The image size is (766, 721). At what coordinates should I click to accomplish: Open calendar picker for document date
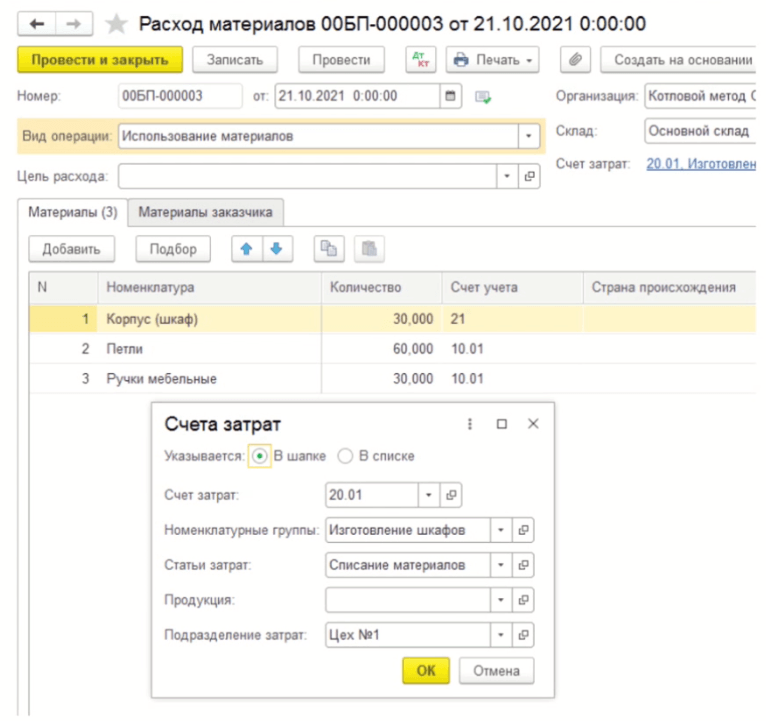(451, 96)
